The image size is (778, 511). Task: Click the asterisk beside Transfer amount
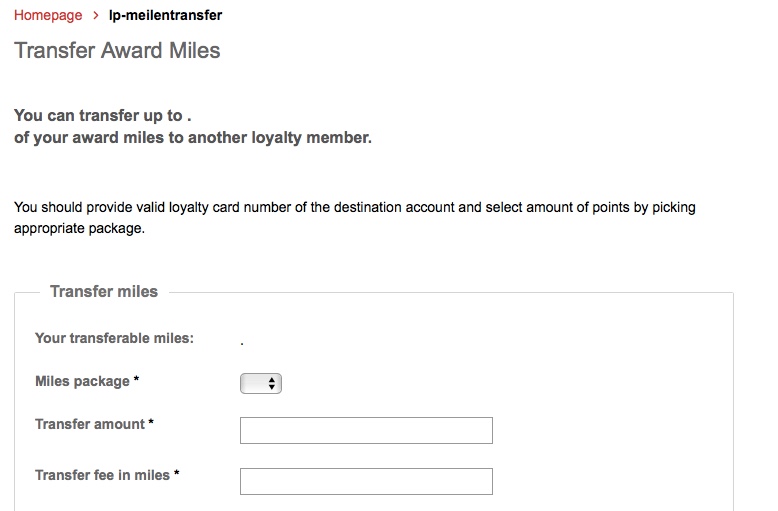click(x=151, y=423)
